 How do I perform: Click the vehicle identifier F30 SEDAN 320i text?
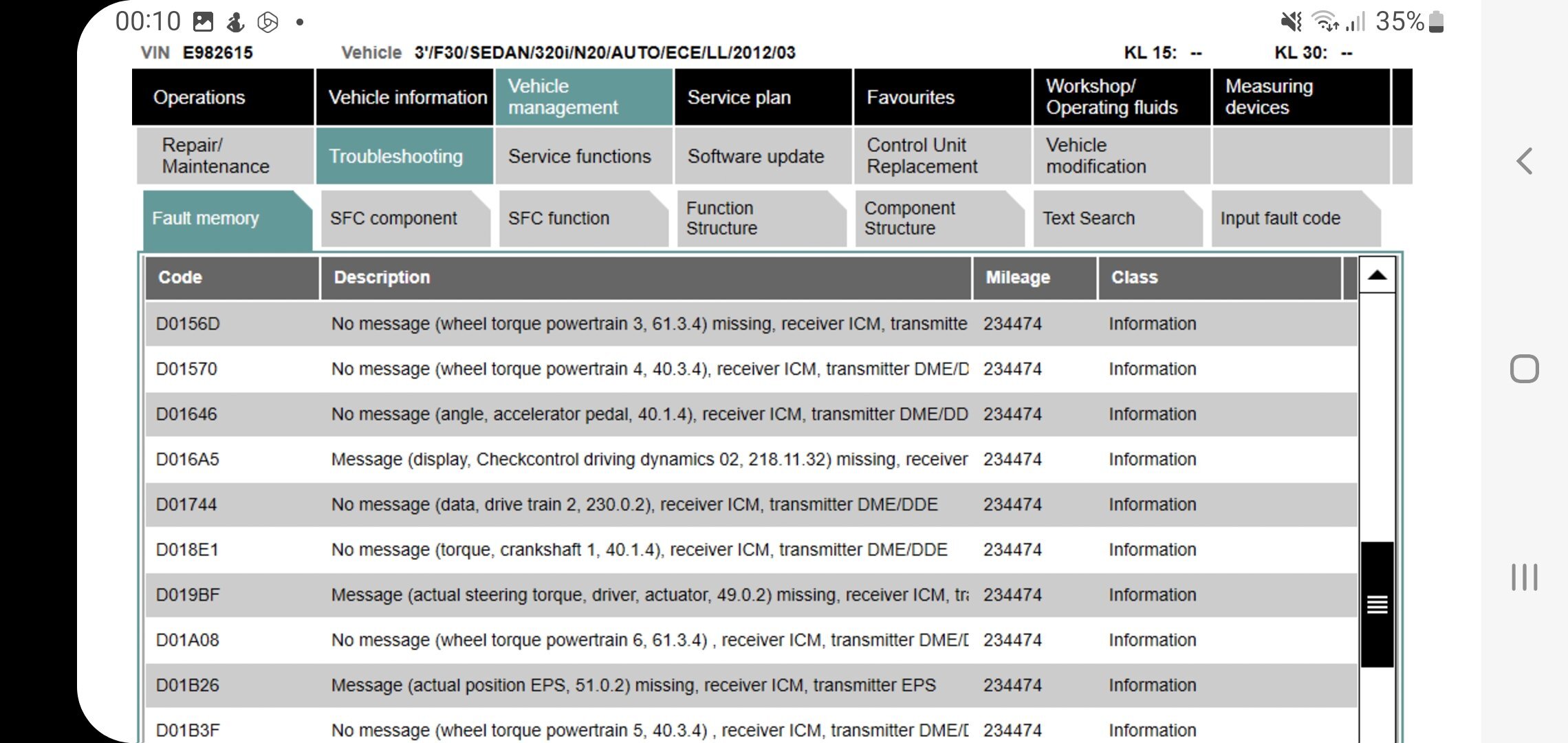pyautogui.click(x=605, y=53)
